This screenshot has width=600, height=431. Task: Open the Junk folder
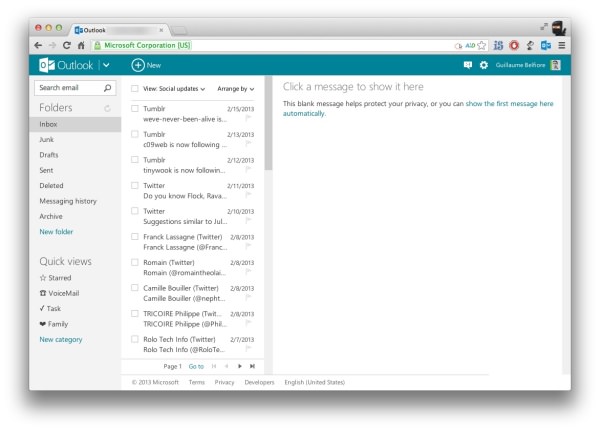(46, 140)
